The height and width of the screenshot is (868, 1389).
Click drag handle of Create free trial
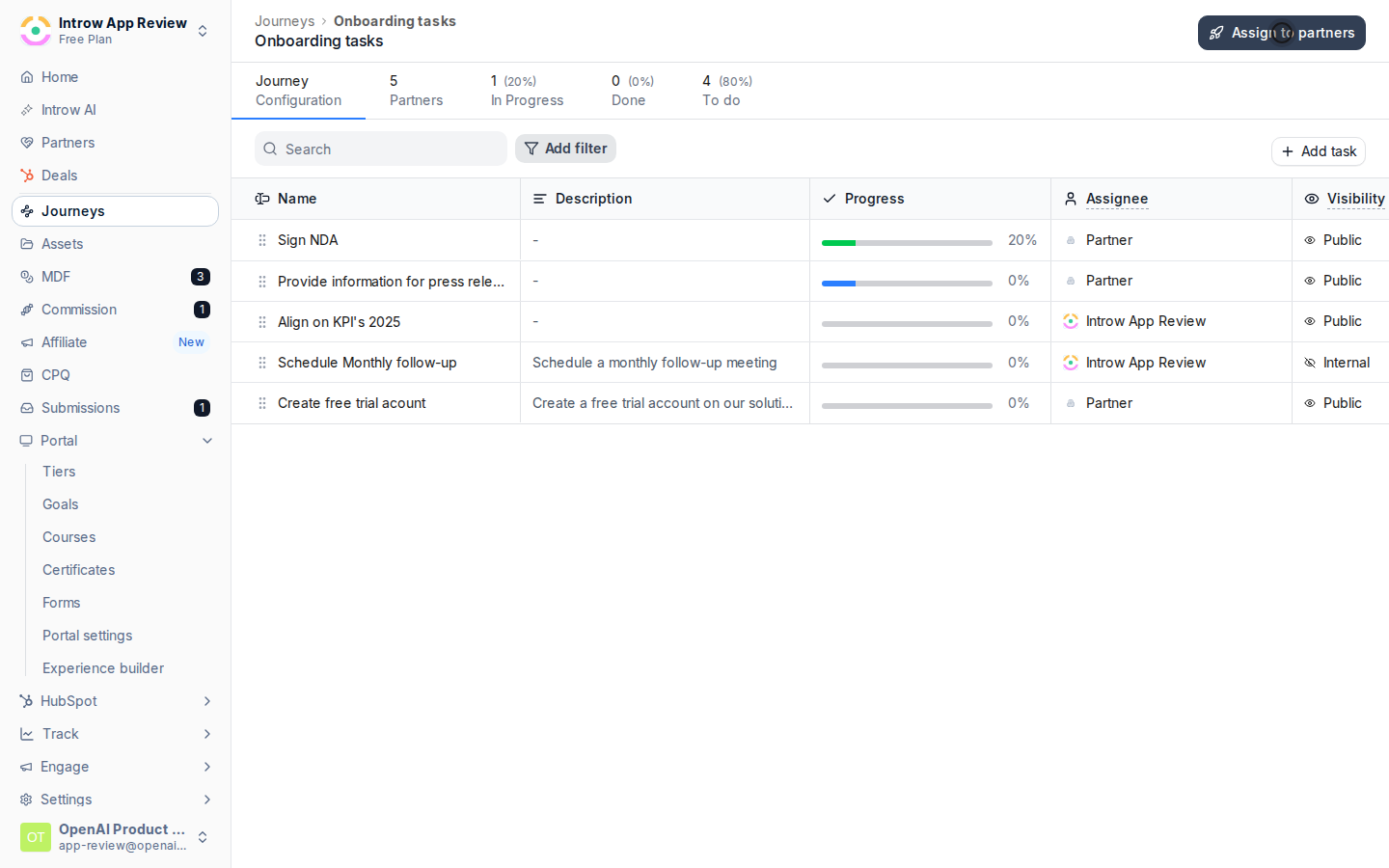tap(262, 403)
